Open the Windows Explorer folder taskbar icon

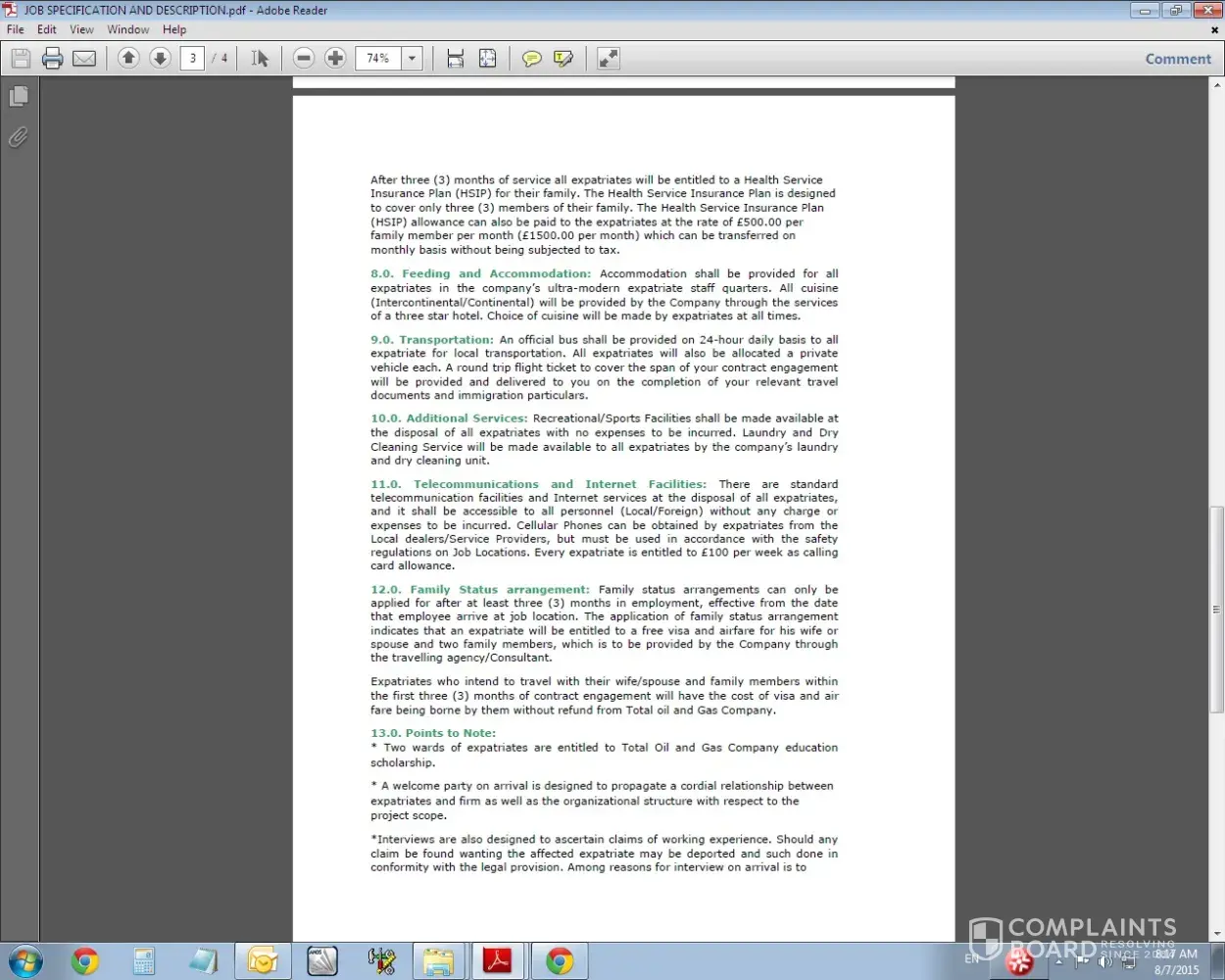click(439, 961)
